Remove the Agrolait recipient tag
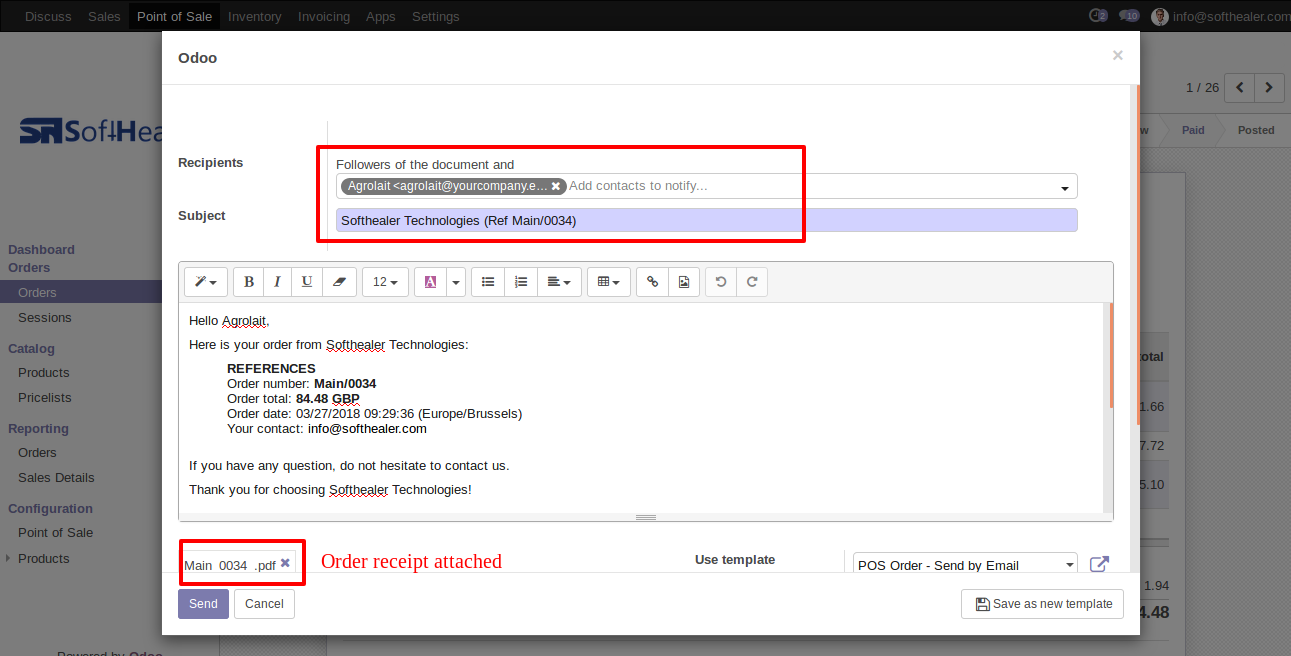 pos(556,186)
